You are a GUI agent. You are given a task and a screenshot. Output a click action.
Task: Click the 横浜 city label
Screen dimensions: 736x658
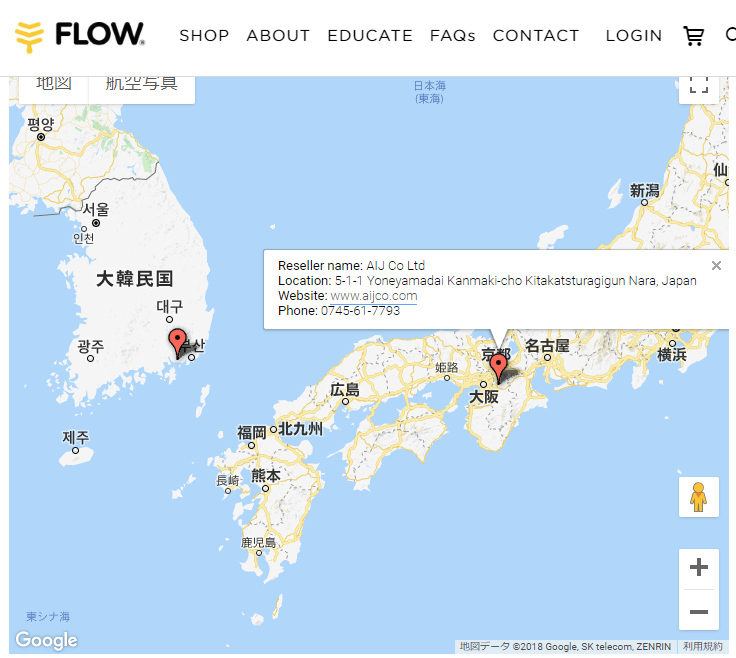pyautogui.click(x=672, y=354)
